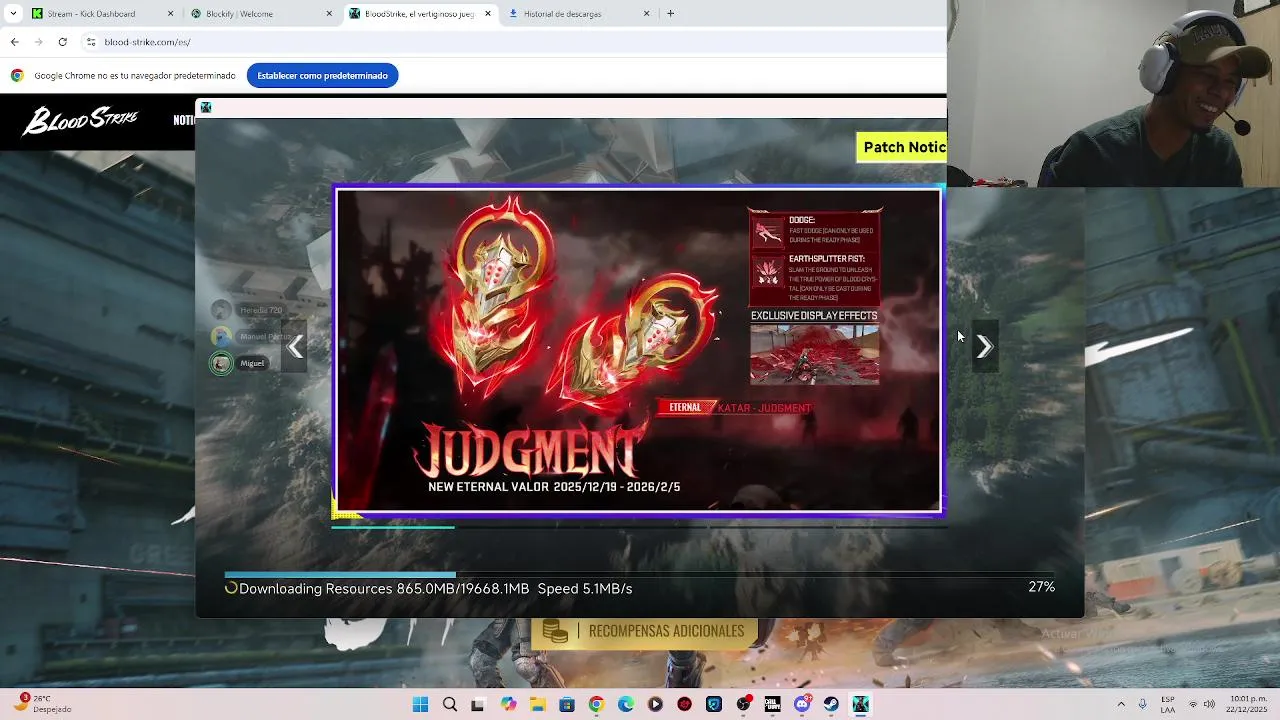This screenshot has height=720, width=1280.
Task: Close the Stream - Kick Dashboard tab
Action: (x=170, y=14)
